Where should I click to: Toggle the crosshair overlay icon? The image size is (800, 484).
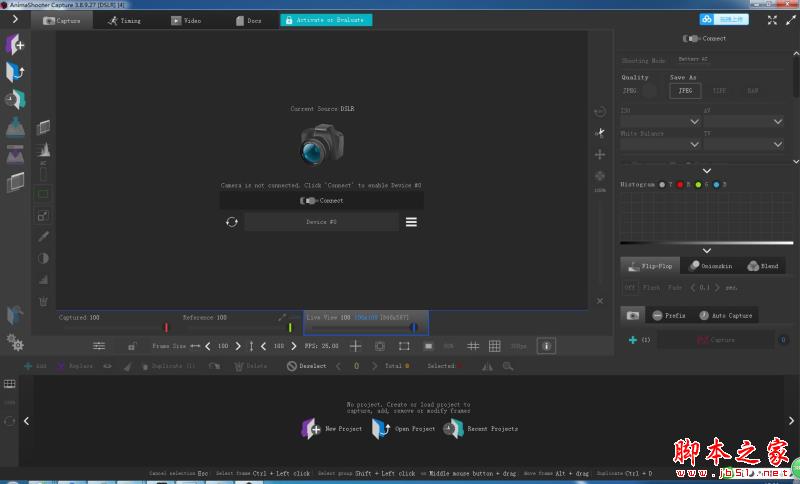tap(356, 346)
